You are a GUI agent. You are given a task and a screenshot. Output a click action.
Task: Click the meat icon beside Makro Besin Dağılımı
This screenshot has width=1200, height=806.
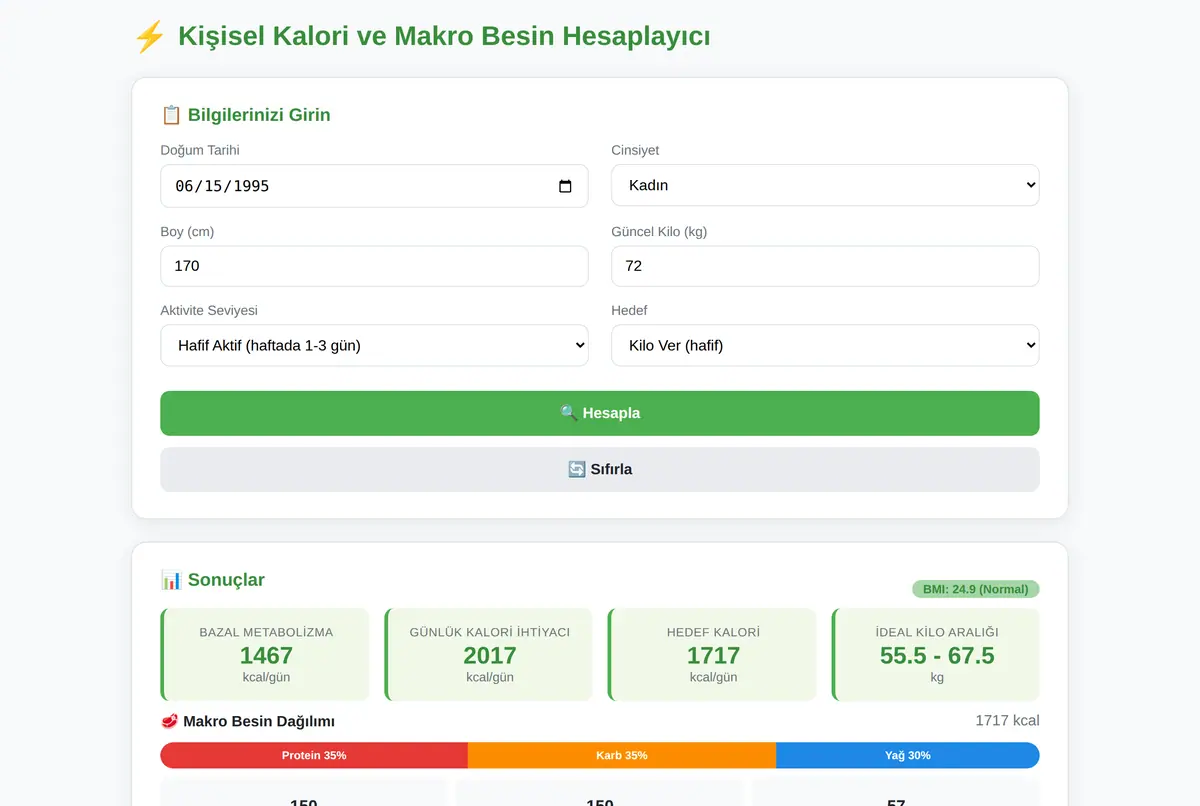169,721
